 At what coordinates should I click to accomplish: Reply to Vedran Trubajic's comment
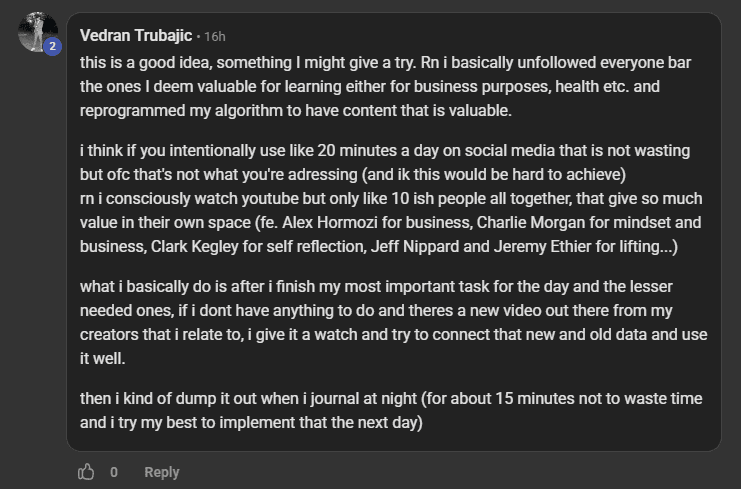point(161,472)
